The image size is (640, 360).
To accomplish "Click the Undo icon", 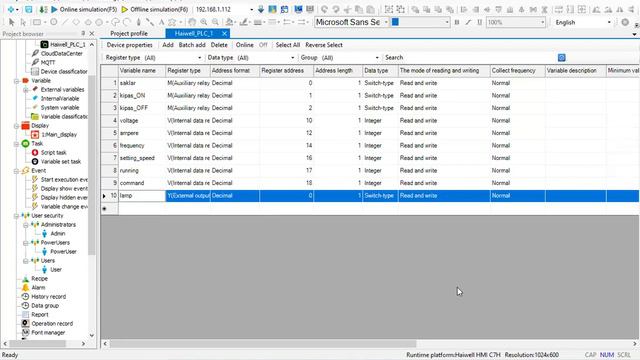I will pos(324,9).
